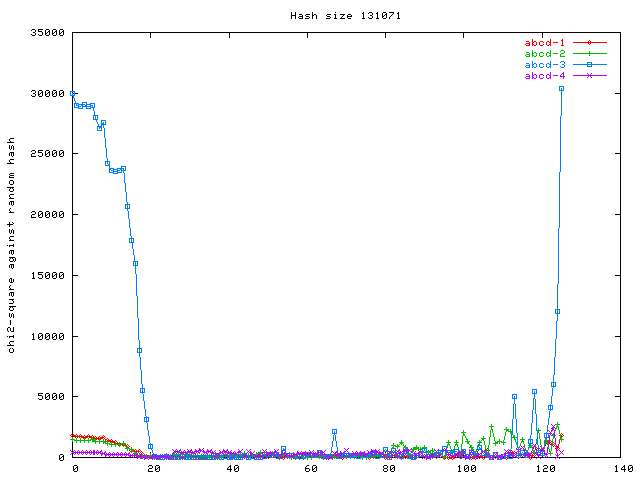Click the y-axis value 15000
The height and width of the screenshot is (480, 640).
click(47, 276)
